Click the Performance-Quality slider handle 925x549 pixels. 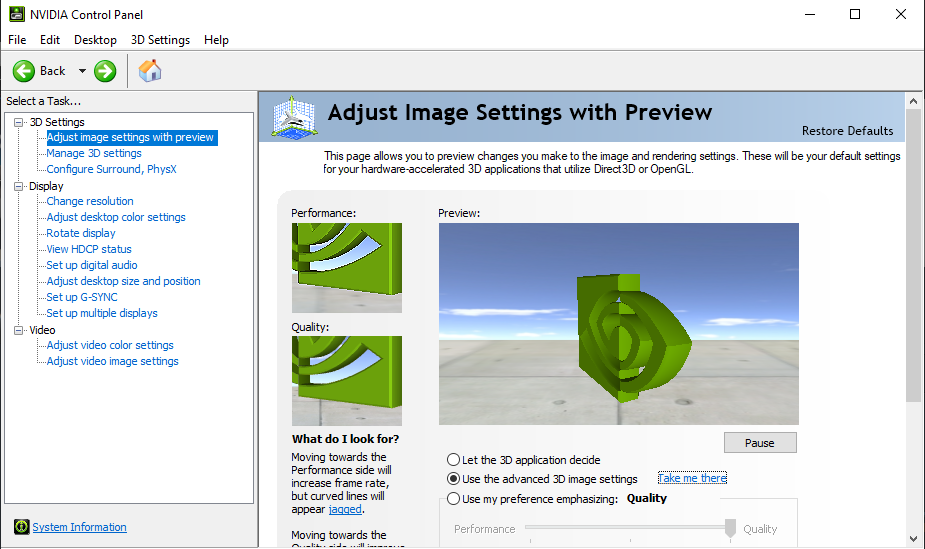[730, 528]
